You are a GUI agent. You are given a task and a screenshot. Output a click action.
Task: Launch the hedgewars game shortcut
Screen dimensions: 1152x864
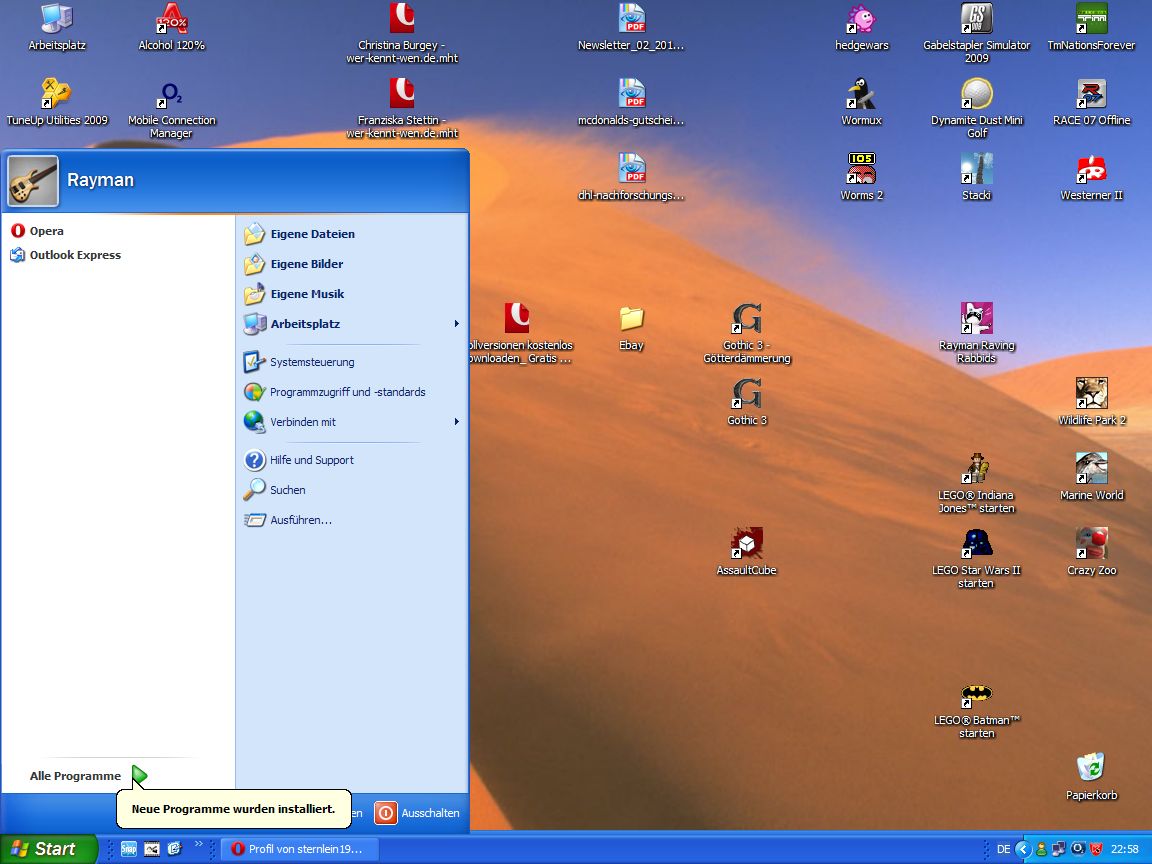(861, 28)
